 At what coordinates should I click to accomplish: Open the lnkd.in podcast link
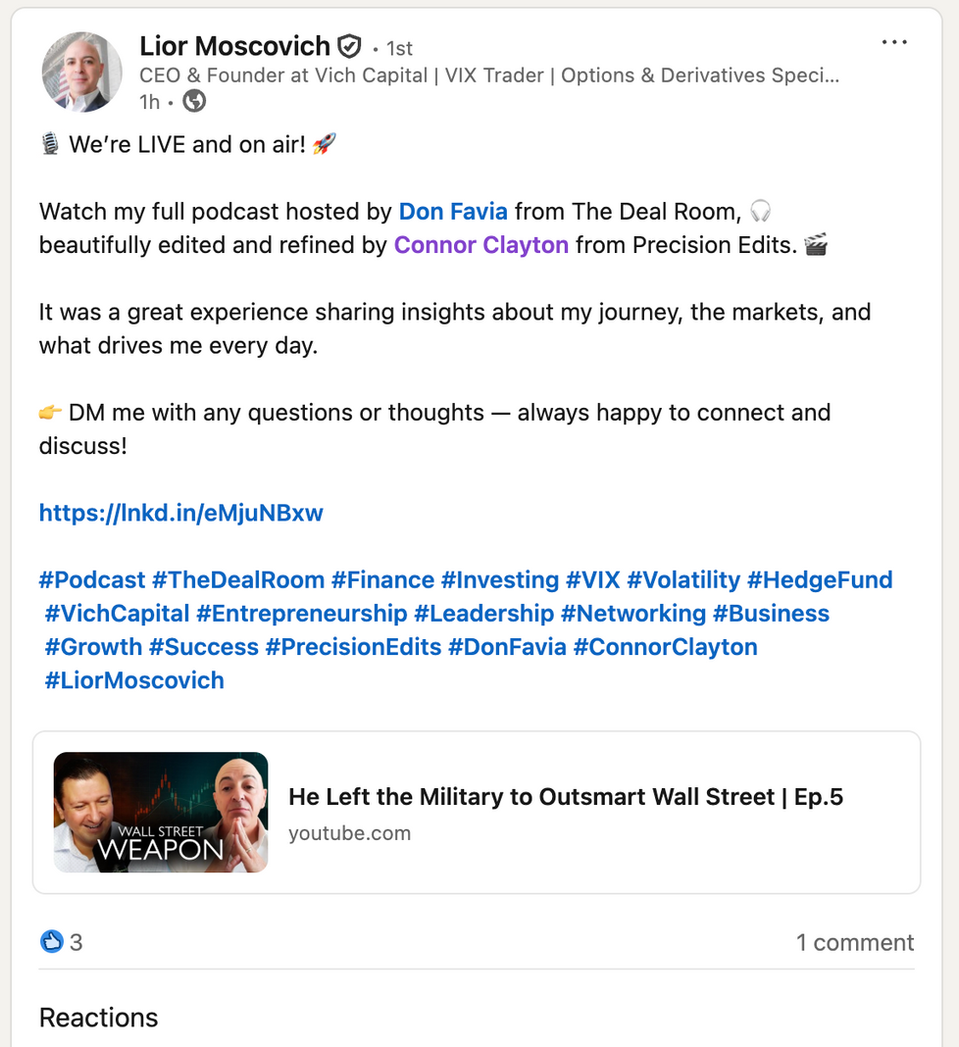pos(181,513)
